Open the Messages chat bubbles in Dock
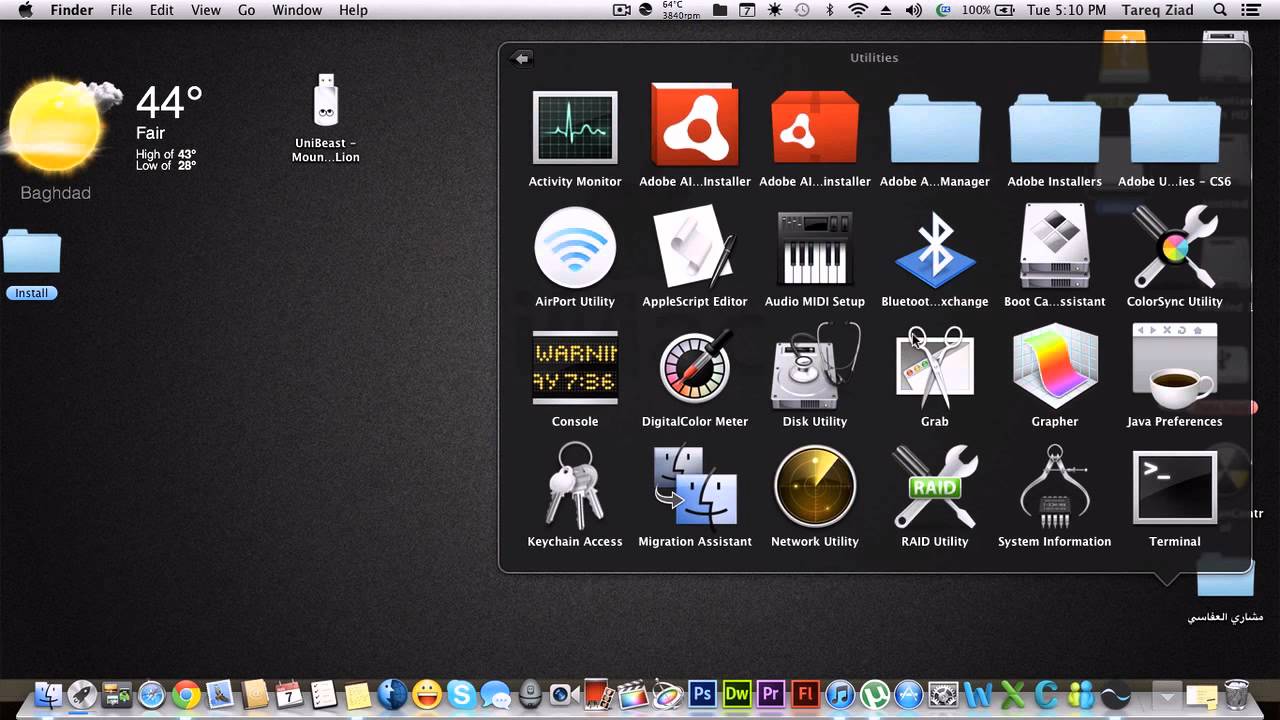This screenshot has width=1280, height=720. pos(495,694)
